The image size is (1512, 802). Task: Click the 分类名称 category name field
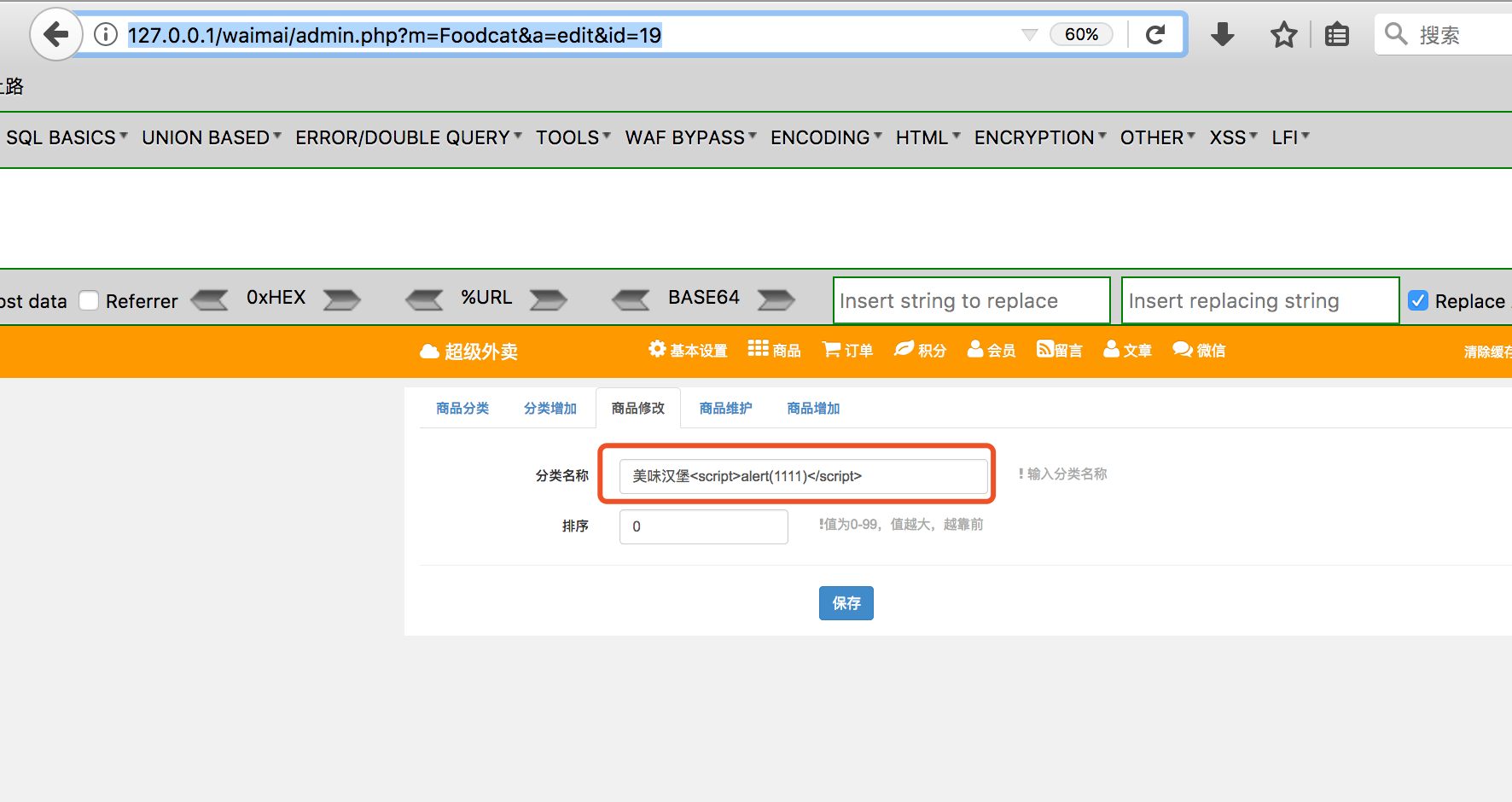coord(804,476)
